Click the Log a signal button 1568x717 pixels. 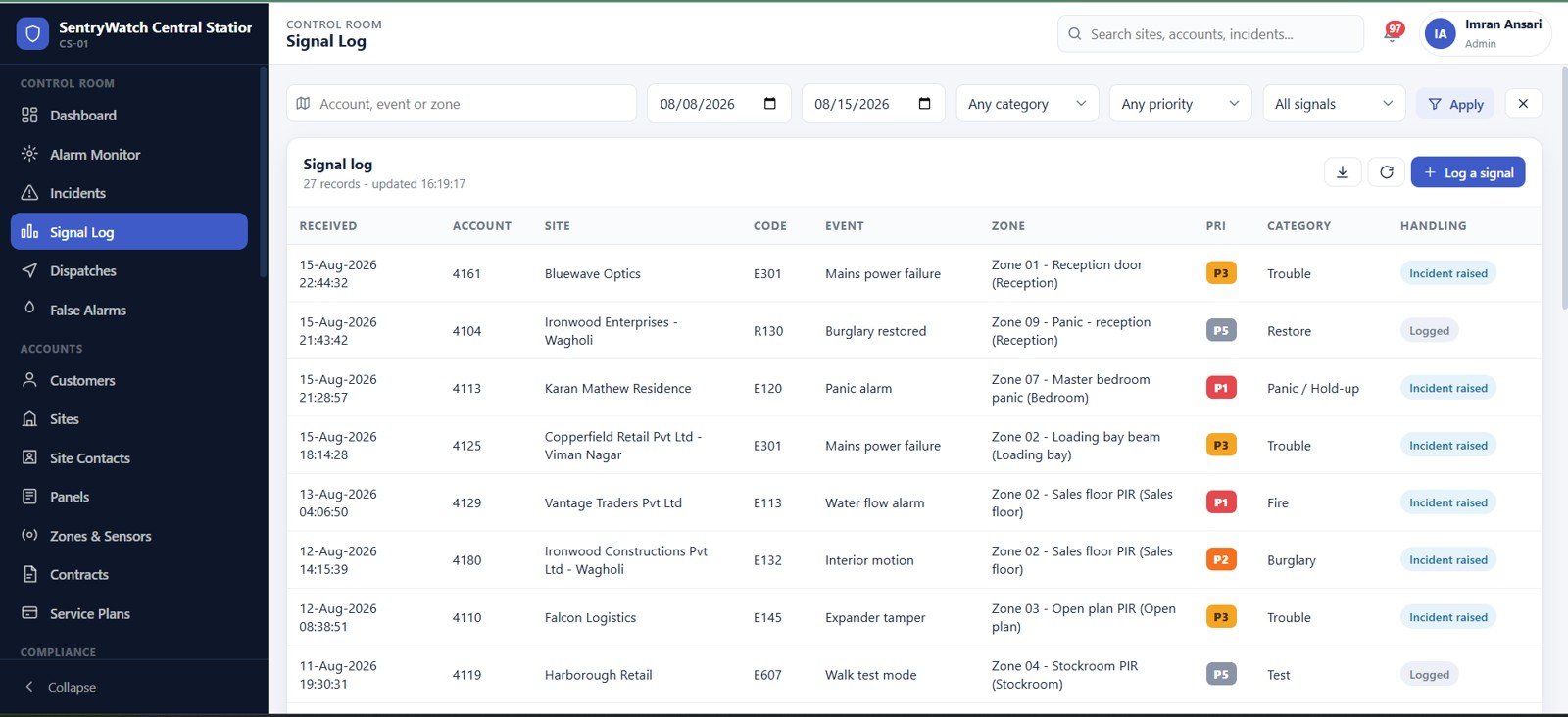pyautogui.click(x=1468, y=172)
